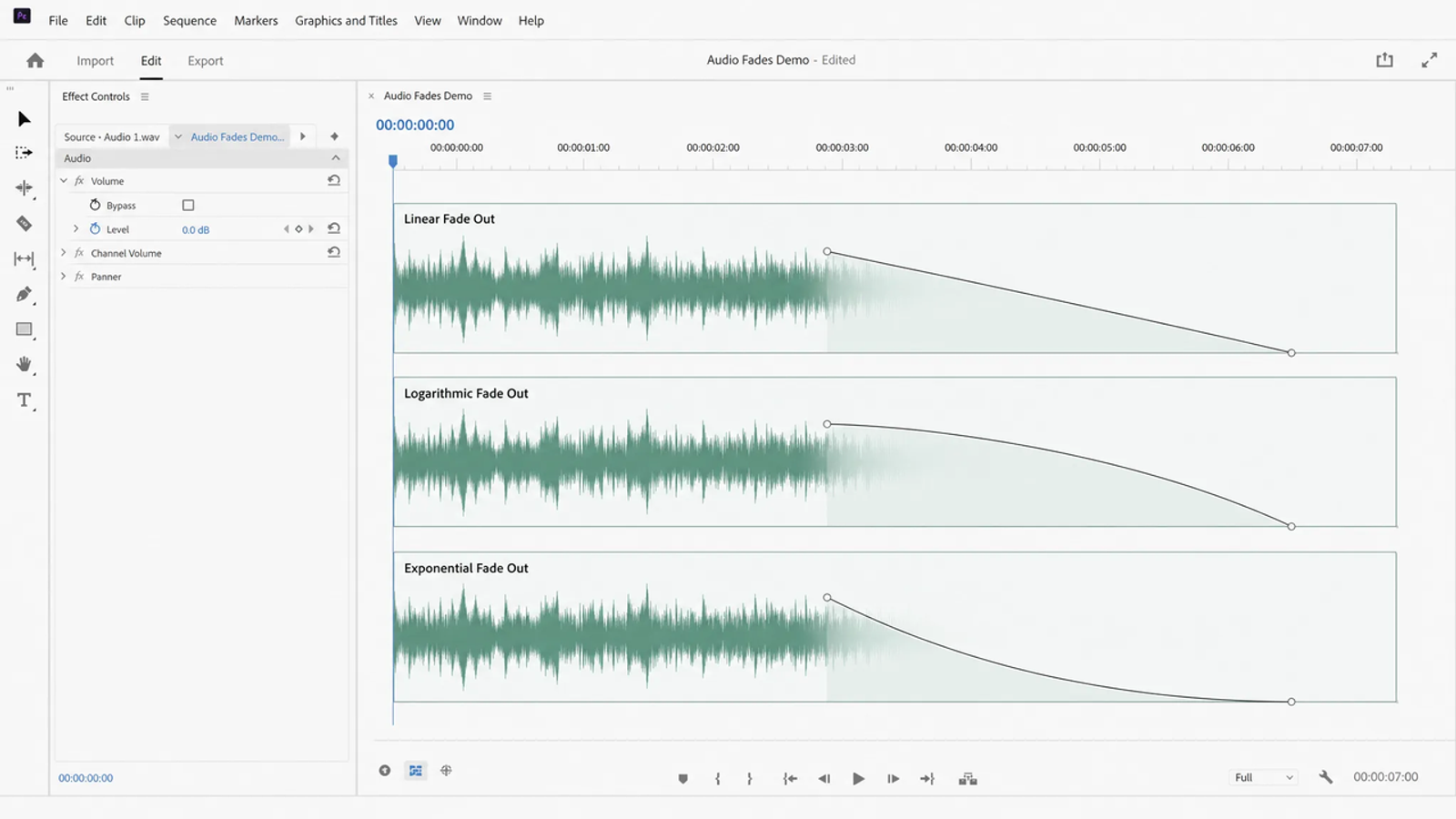Open the Full resolution dropdown

1263,777
